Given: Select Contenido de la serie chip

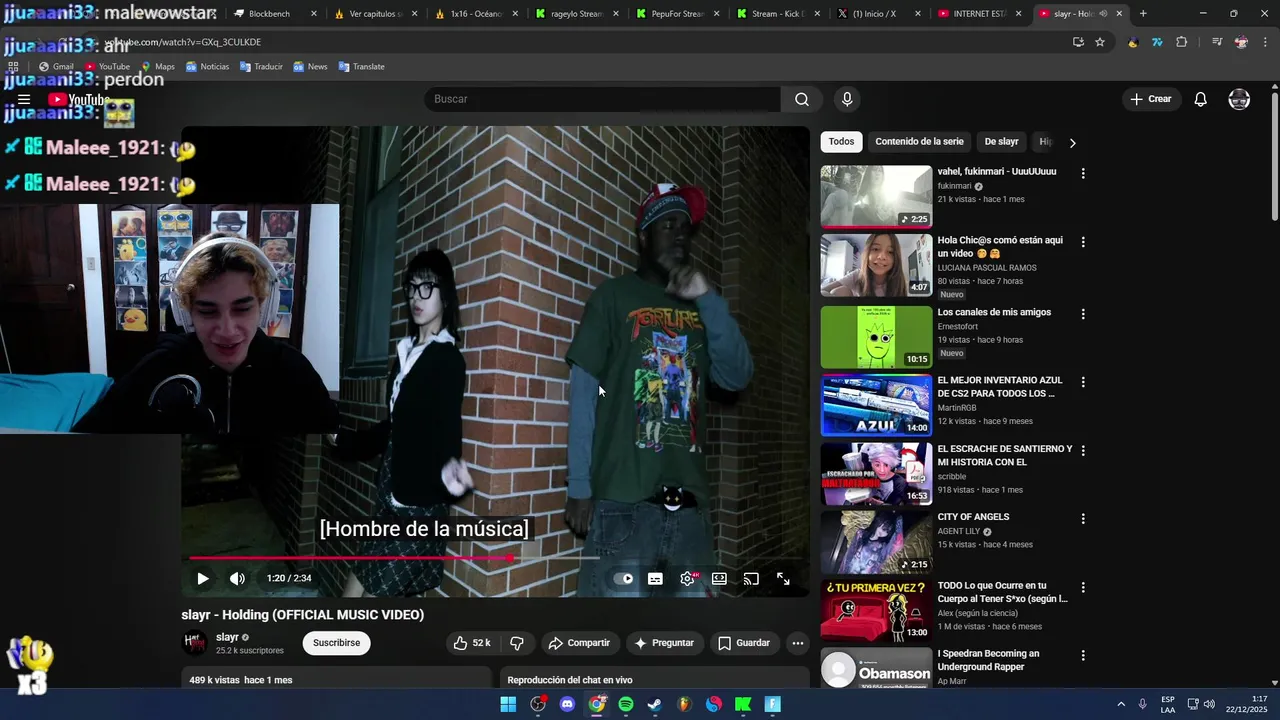Looking at the screenshot, I should pyautogui.click(x=919, y=142).
